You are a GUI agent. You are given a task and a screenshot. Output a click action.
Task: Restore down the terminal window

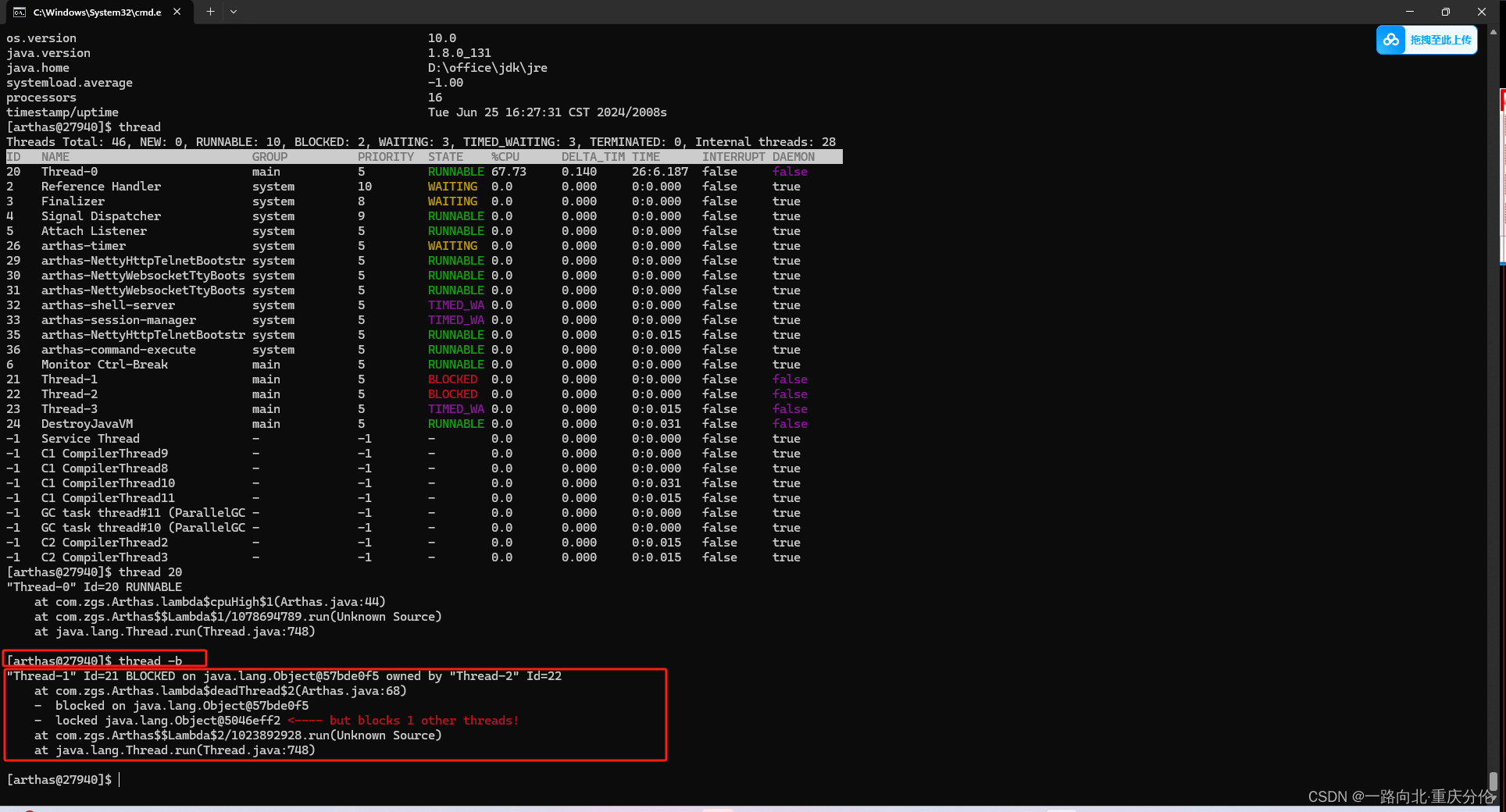pos(1446,12)
